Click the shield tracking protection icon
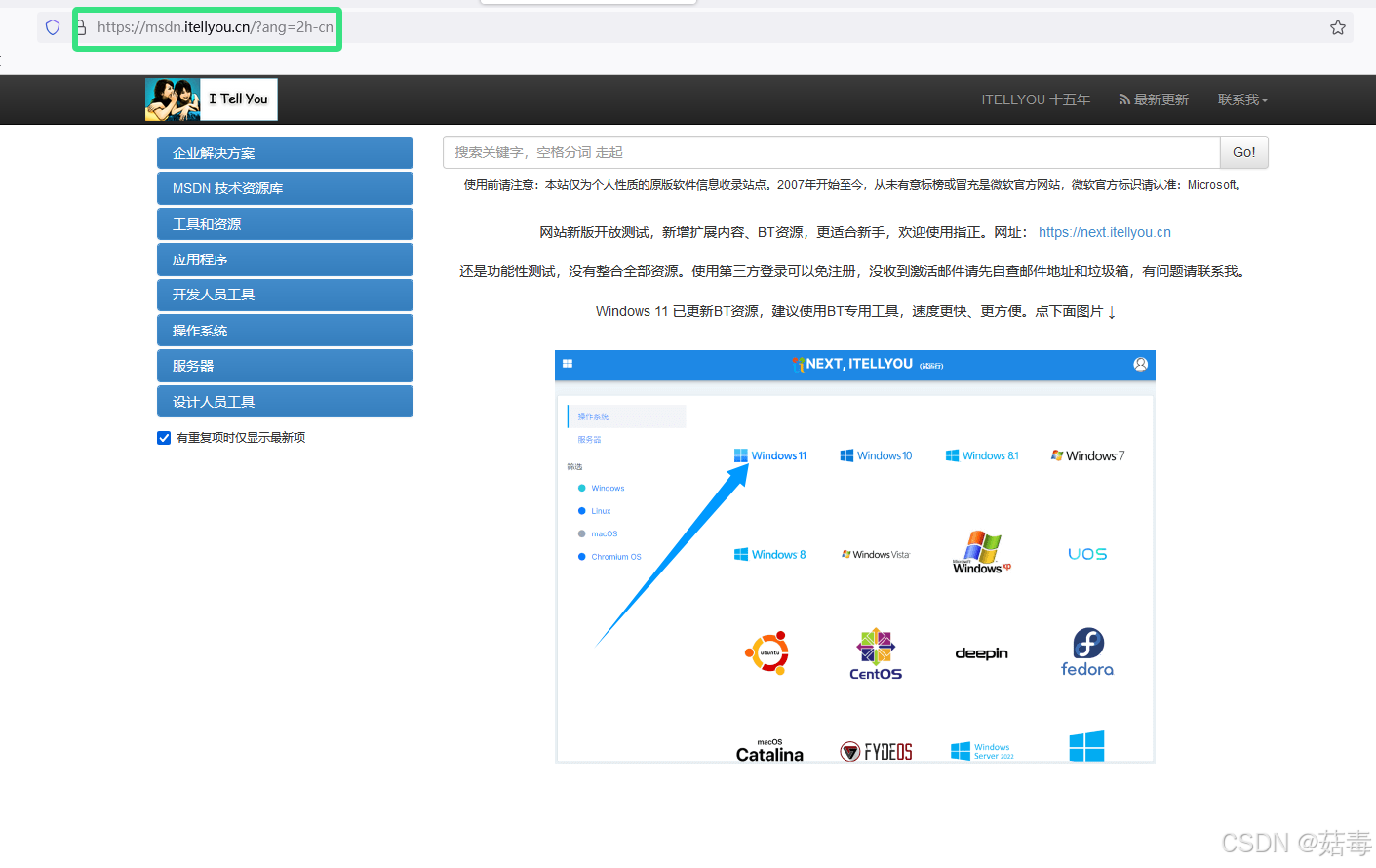This screenshot has height=868, width=1376. click(x=53, y=27)
